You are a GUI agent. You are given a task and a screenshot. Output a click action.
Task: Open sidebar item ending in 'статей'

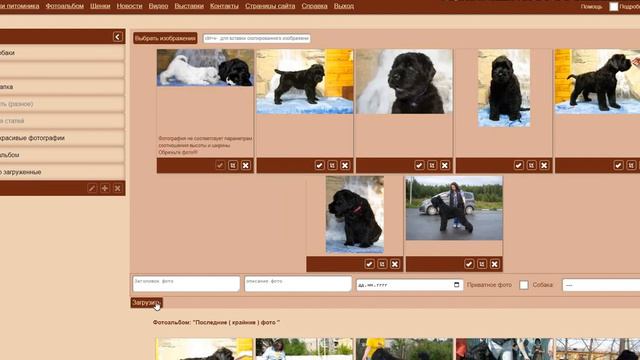62,121
